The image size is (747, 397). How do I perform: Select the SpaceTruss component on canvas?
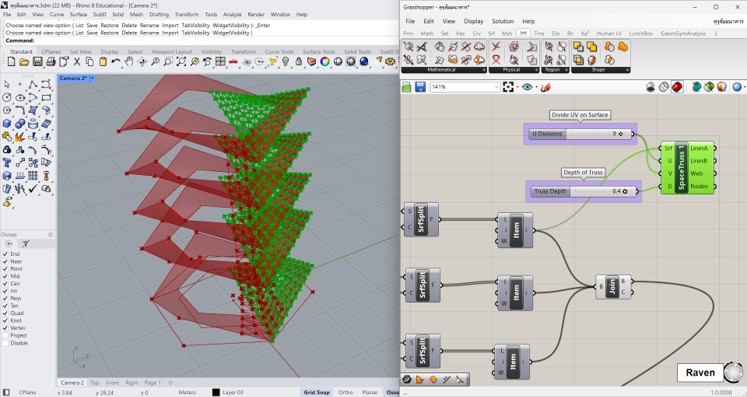[x=687, y=167]
